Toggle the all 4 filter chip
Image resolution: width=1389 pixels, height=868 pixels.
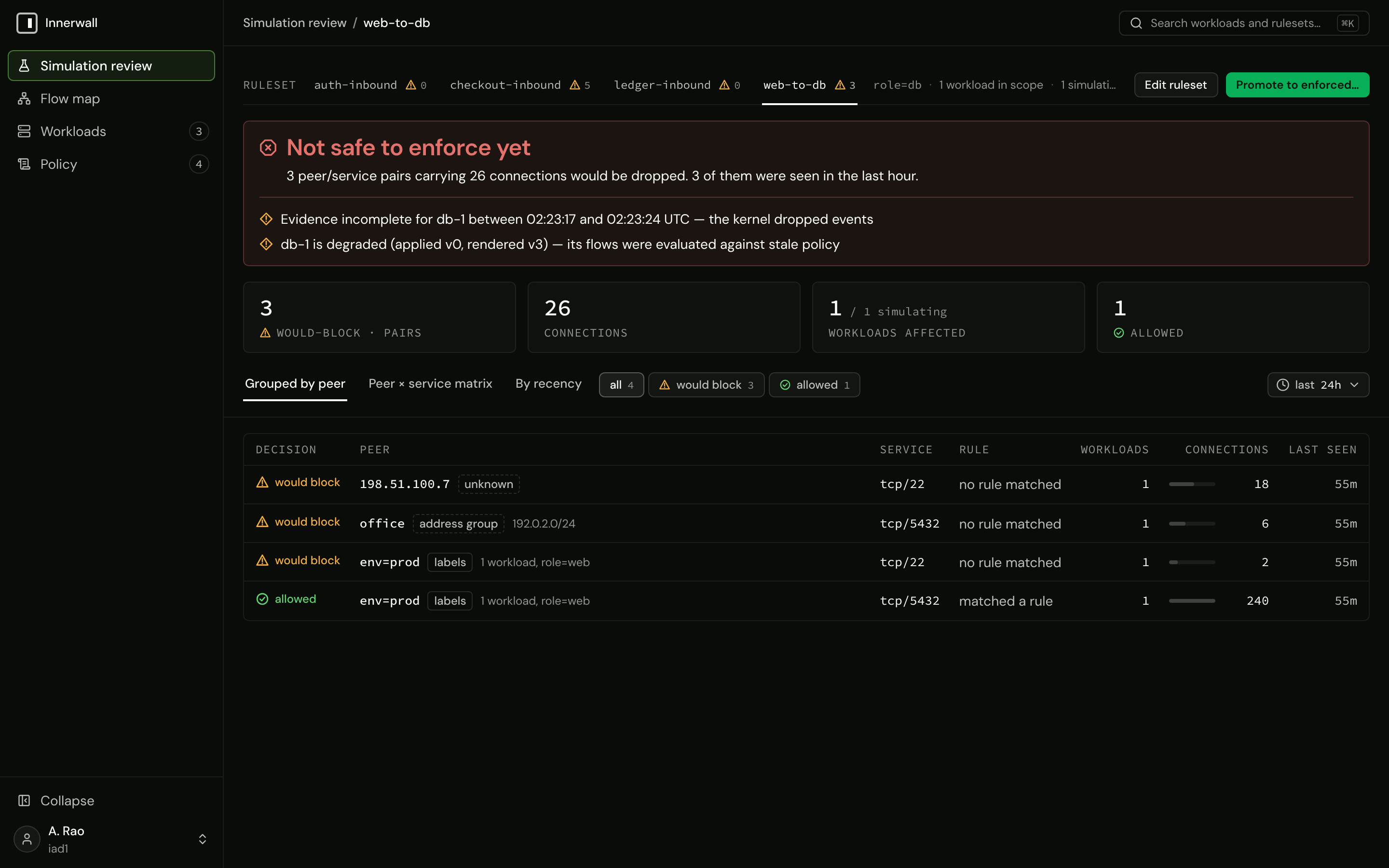click(621, 385)
